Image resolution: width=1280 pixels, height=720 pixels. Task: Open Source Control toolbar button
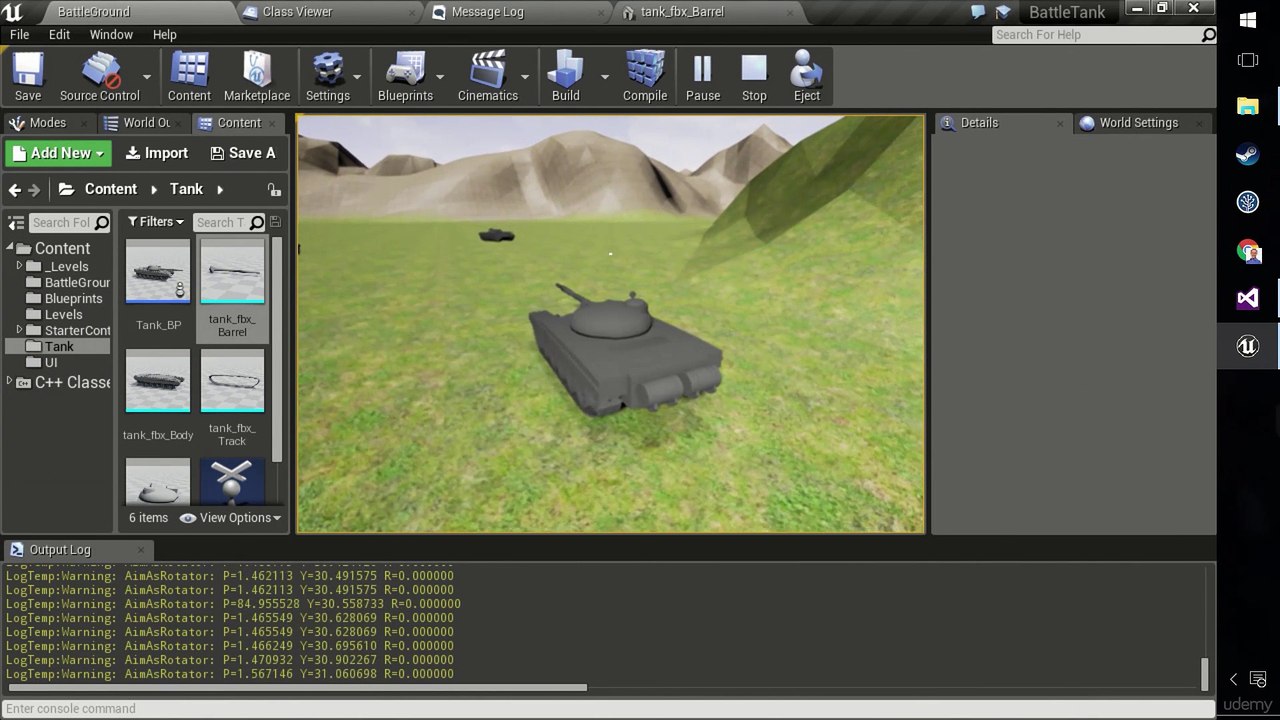99,77
